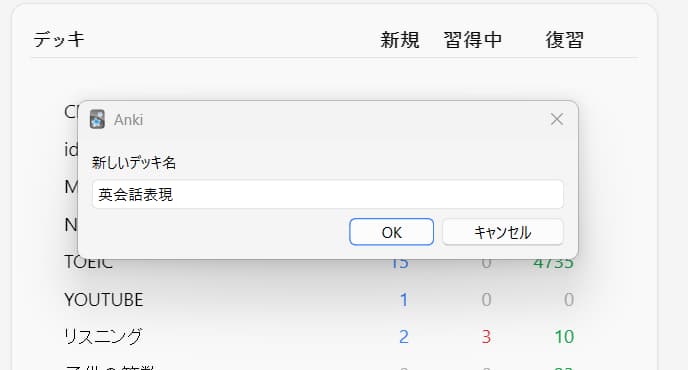This screenshot has width=688, height=370.
Task: Click the デッキ column header
Action: click(59, 40)
